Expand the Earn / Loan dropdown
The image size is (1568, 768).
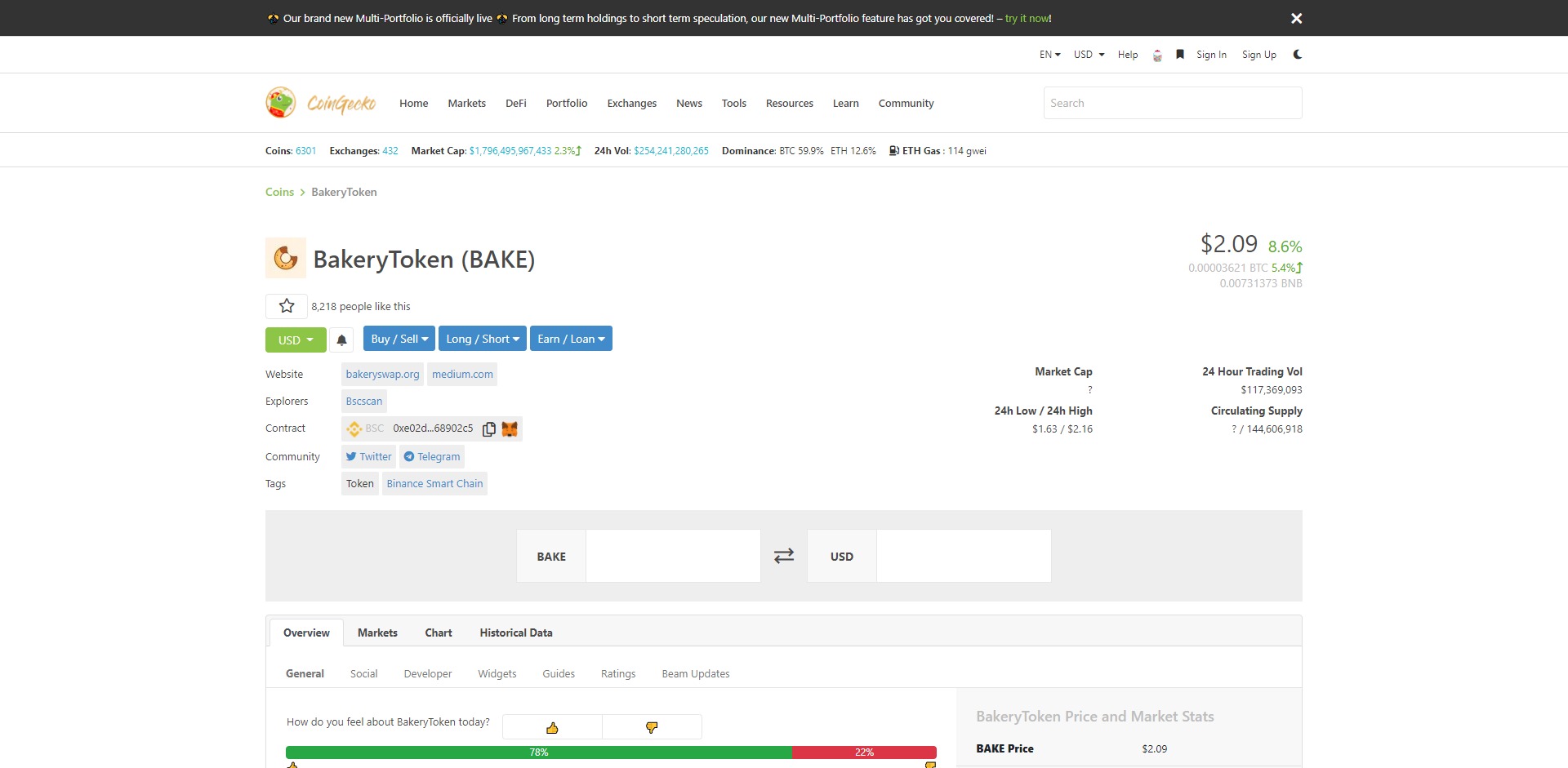(571, 339)
